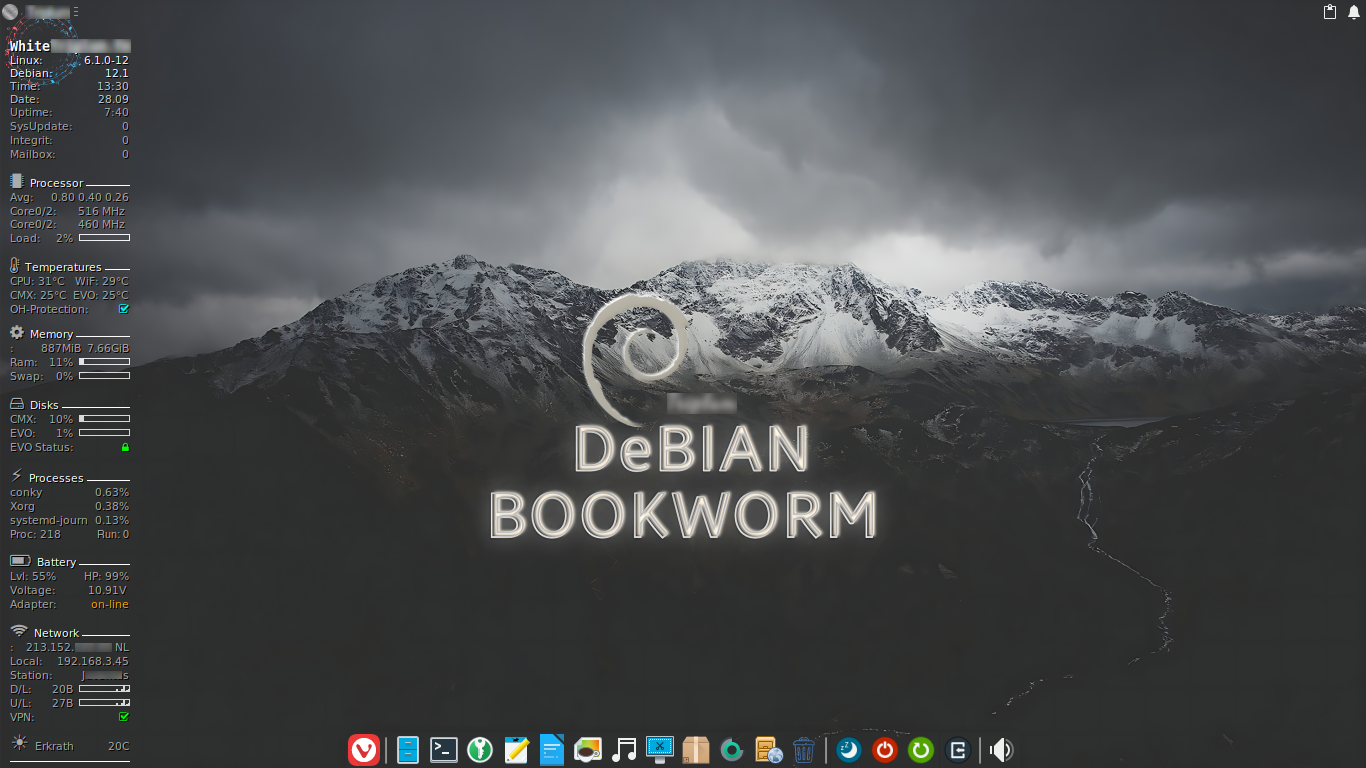
Task: Click the Memory gear icon
Action: pos(17,332)
